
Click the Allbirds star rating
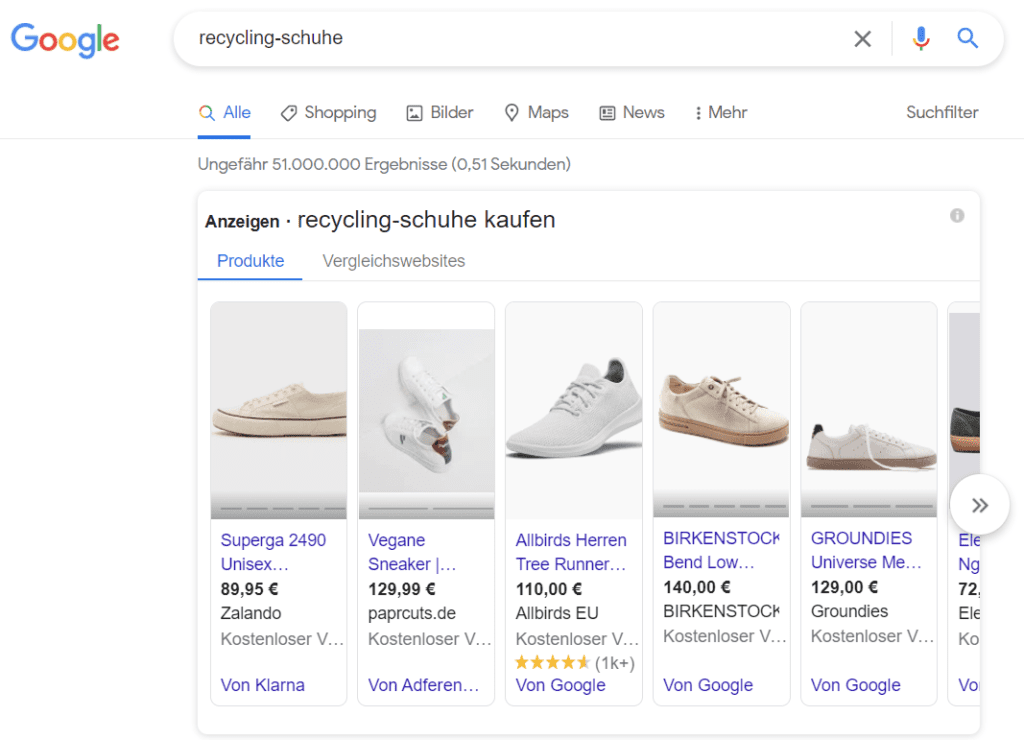coord(552,663)
